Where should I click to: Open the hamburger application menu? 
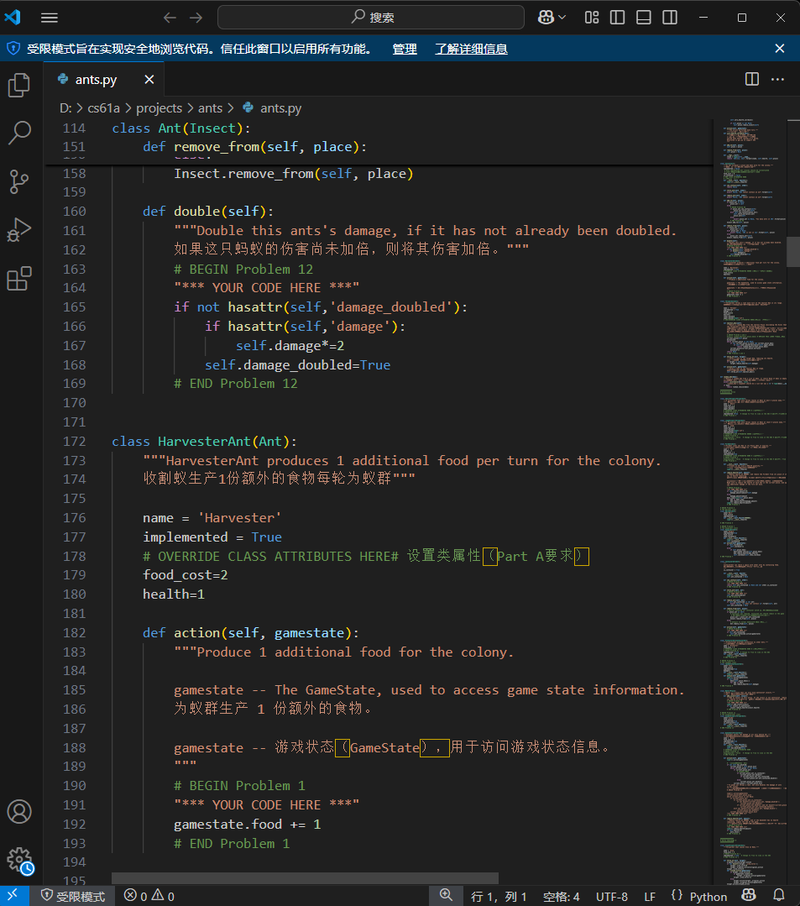pyautogui.click(x=49, y=18)
